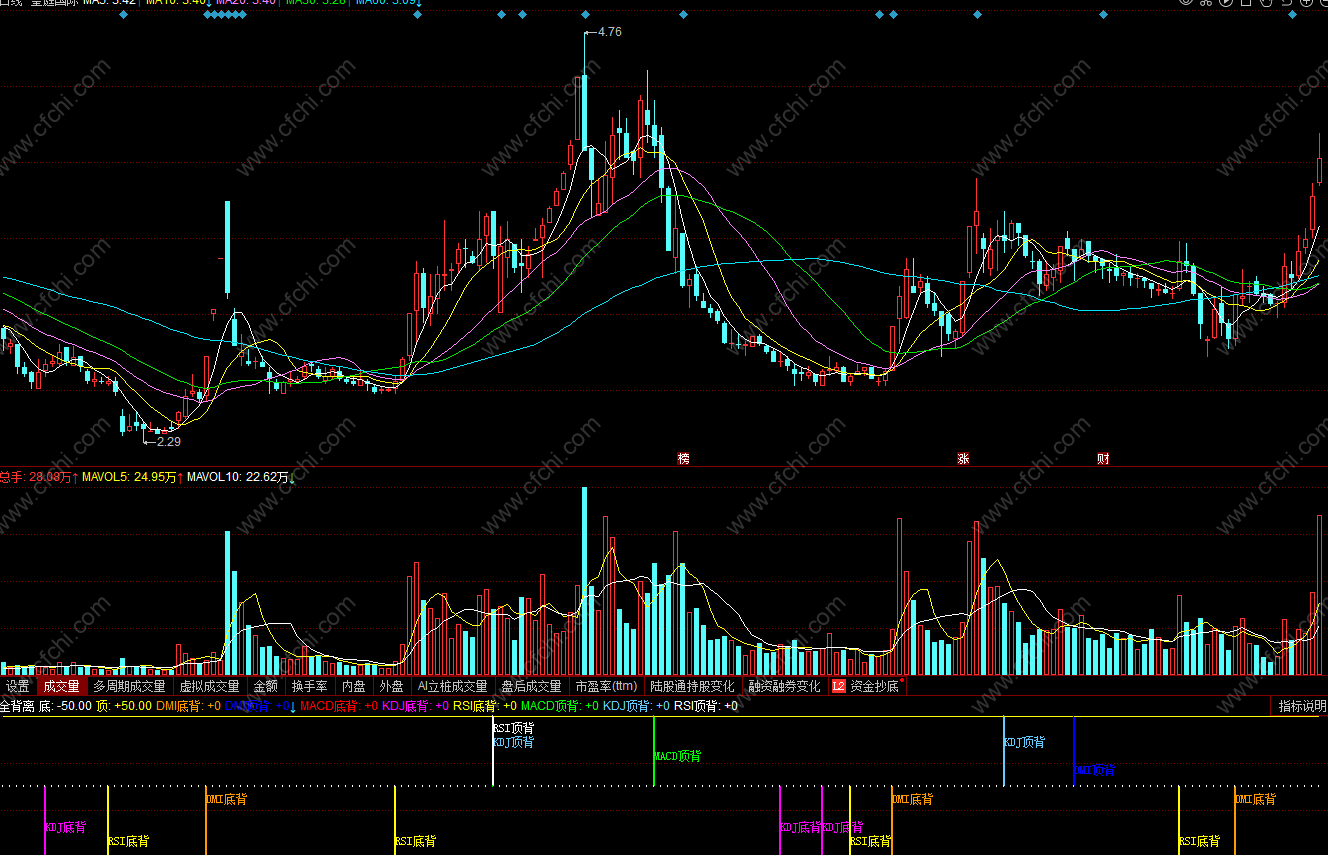Click the 顶: +50.00 legend value
The width and height of the screenshot is (1328, 855).
[x=124, y=706]
